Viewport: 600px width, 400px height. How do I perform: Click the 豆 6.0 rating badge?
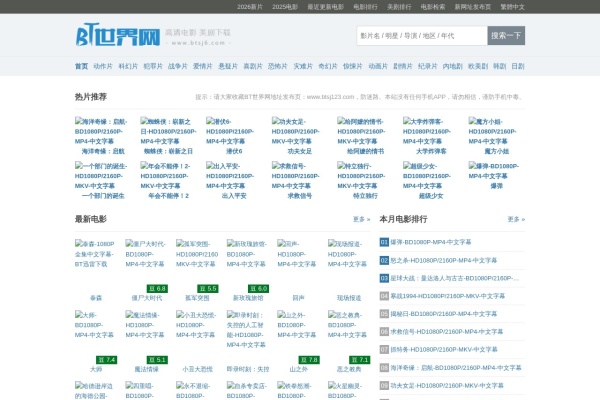258,289
